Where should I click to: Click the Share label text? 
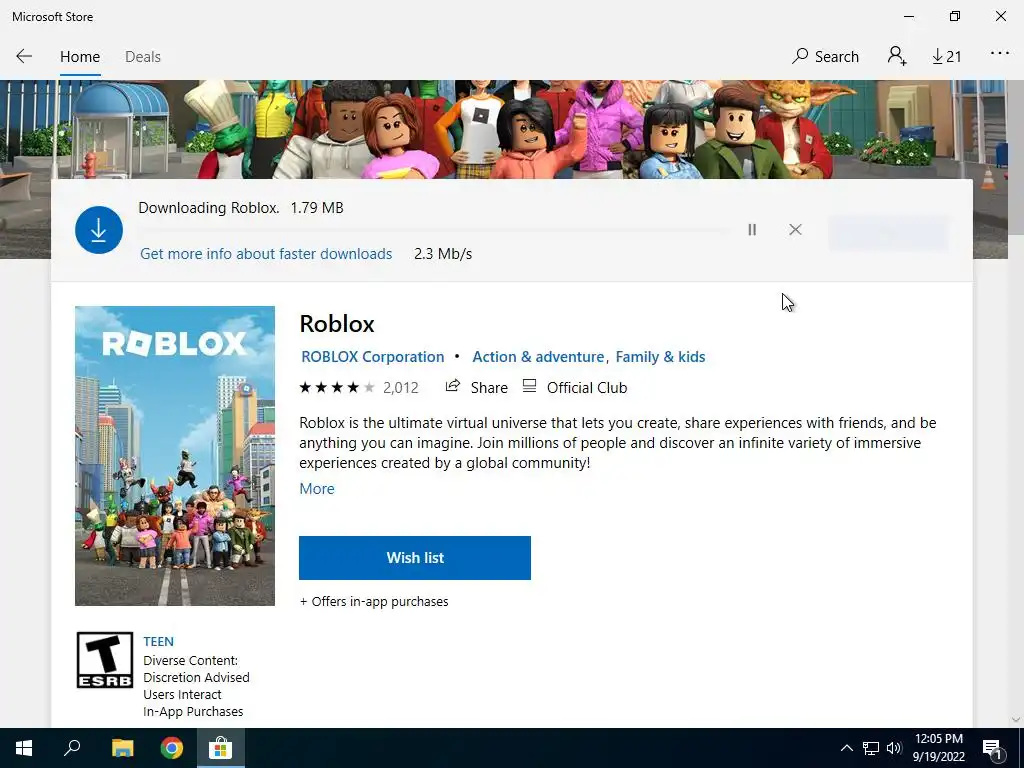(489, 388)
